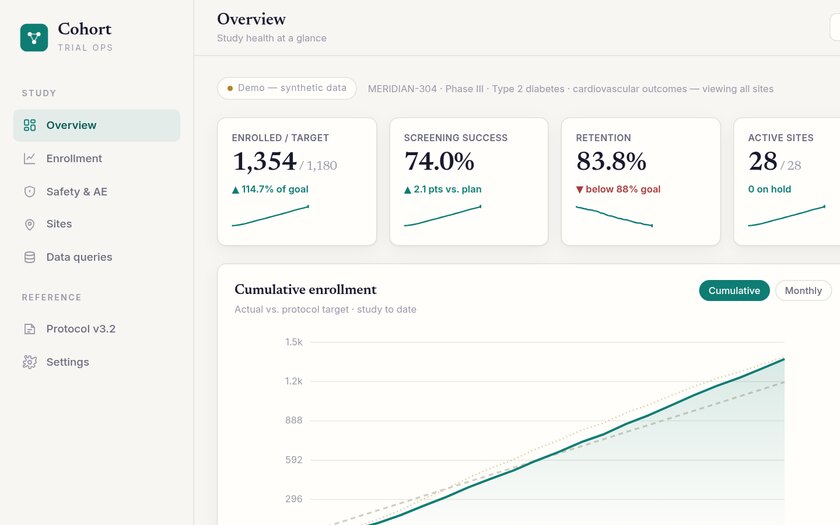Open the Overview page in sidebar
The width and height of the screenshot is (840, 525).
point(96,125)
